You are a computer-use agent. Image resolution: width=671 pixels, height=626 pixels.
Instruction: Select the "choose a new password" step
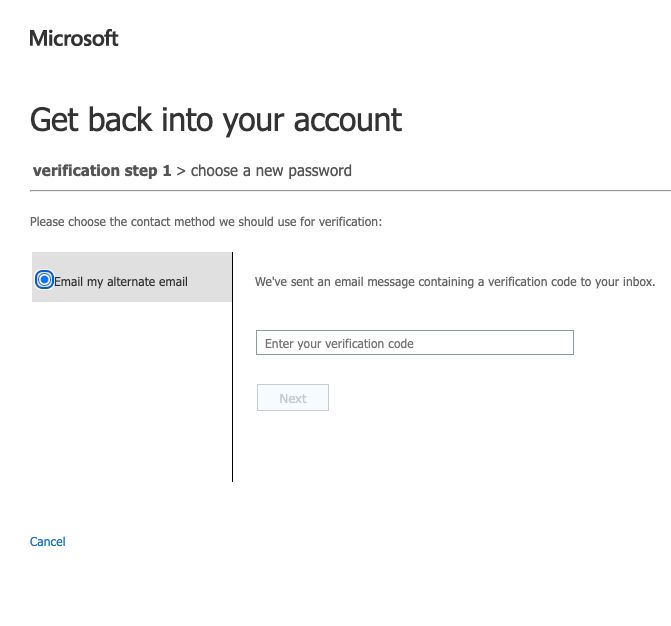[x=271, y=170]
